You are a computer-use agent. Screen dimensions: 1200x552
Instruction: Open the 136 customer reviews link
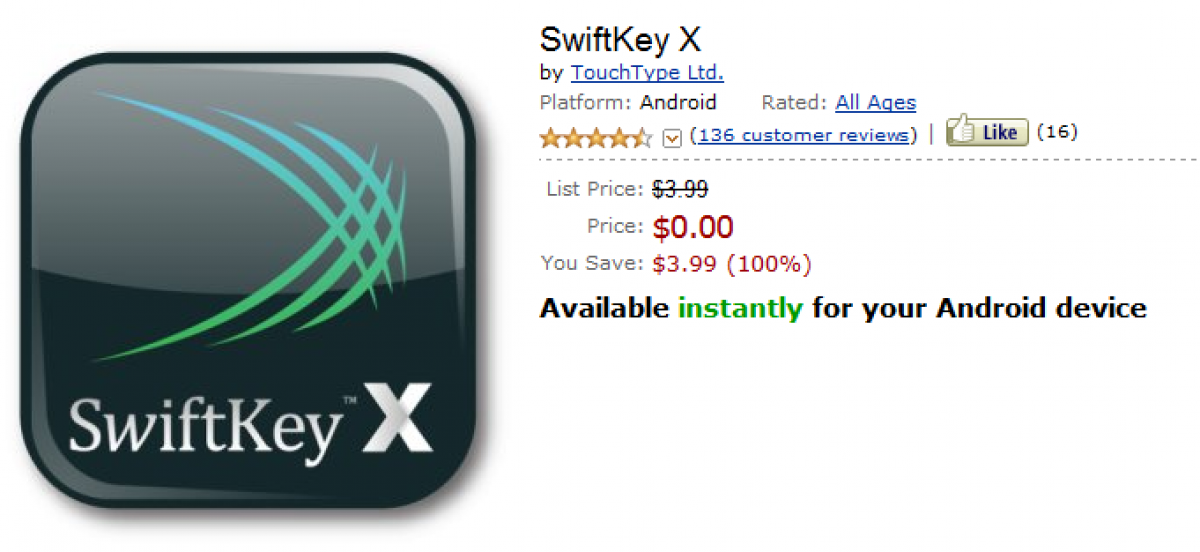pyautogui.click(x=803, y=135)
